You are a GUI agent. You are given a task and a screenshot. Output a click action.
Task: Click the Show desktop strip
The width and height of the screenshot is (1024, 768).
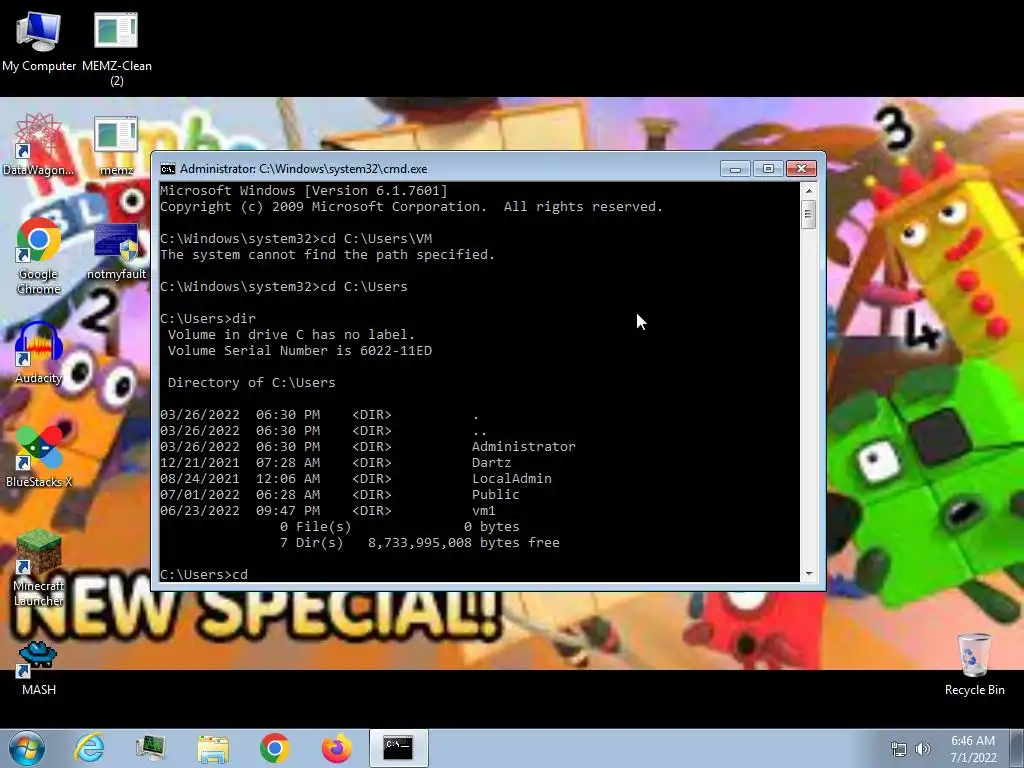(x=1016, y=748)
